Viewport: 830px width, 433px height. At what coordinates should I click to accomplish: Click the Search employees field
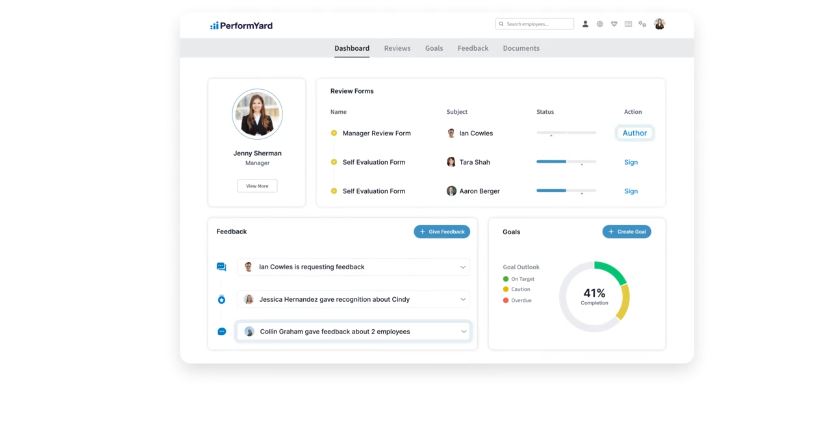pos(535,24)
